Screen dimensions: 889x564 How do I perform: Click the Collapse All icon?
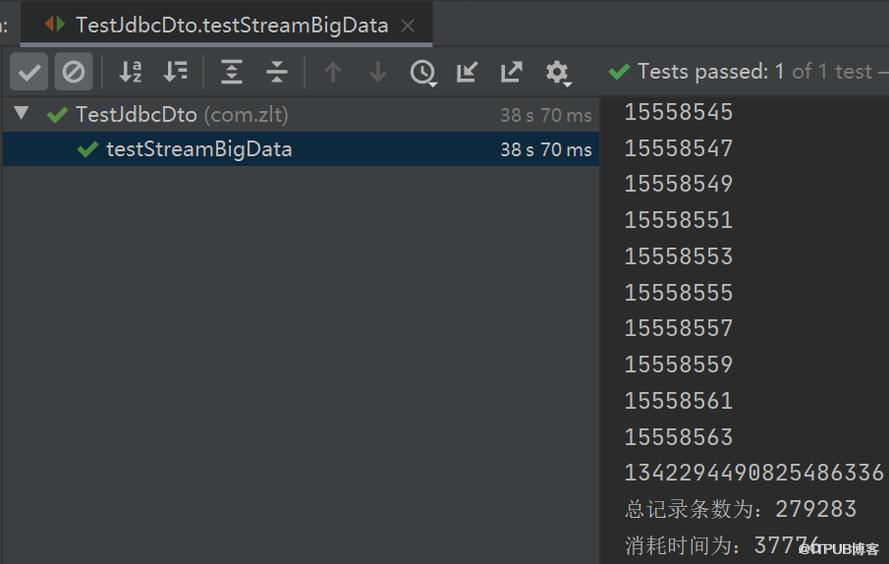[x=277, y=72]
